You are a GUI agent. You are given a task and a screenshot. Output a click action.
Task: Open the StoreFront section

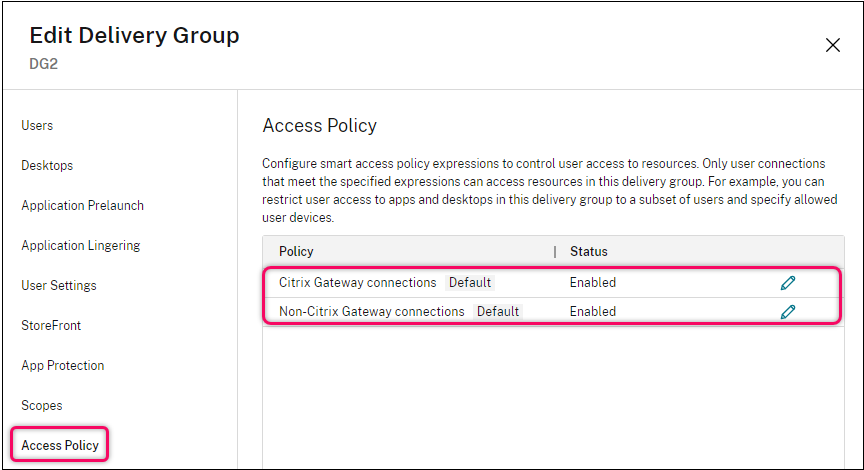pos(51,326)
